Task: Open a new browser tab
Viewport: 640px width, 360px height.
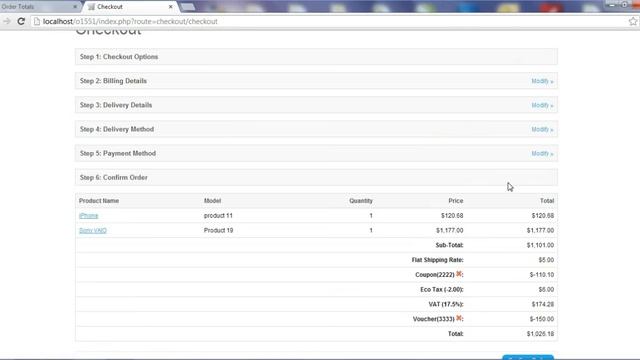Action: (188, 7)
